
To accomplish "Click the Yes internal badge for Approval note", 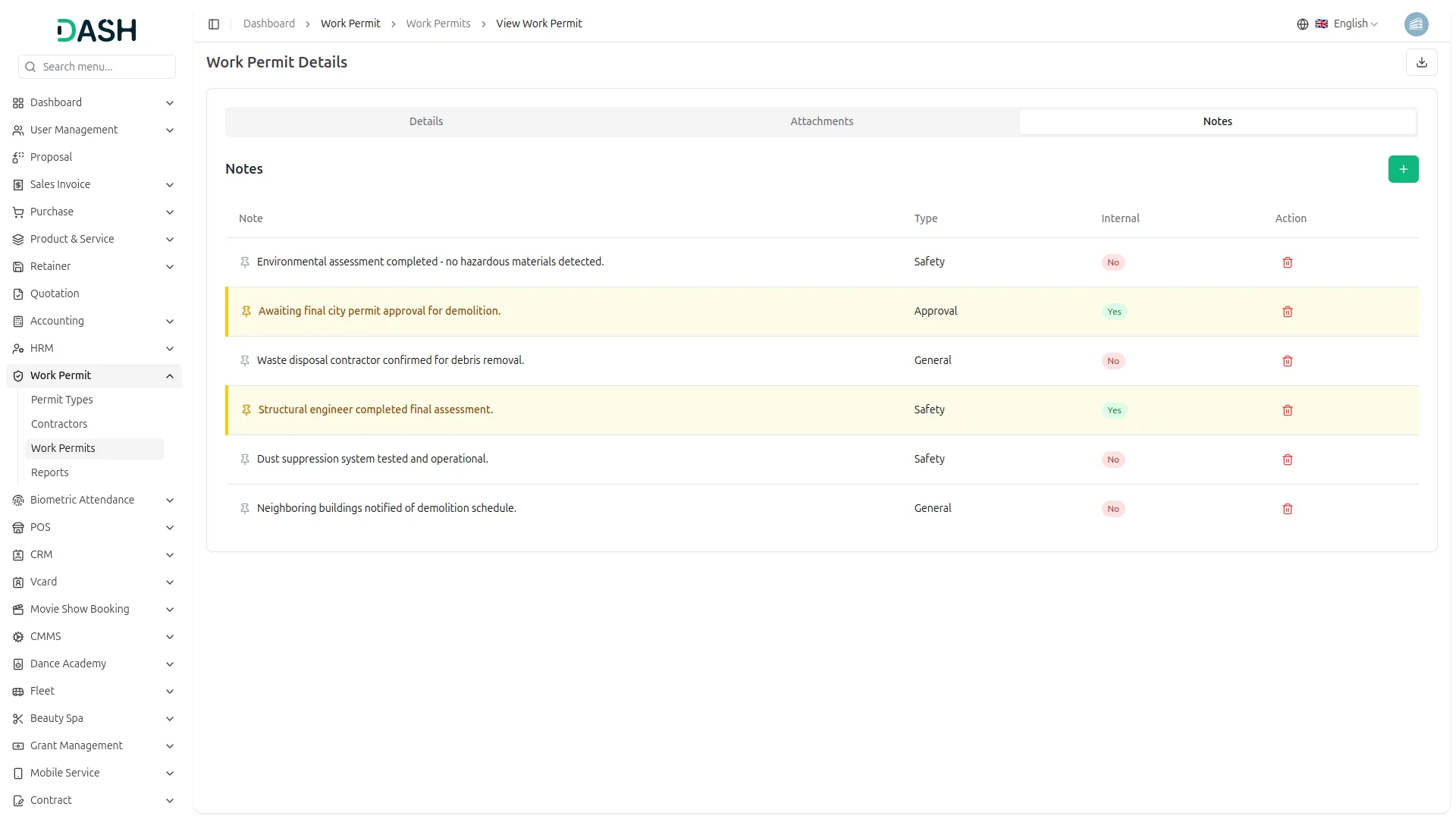I will coord(1114,312).
